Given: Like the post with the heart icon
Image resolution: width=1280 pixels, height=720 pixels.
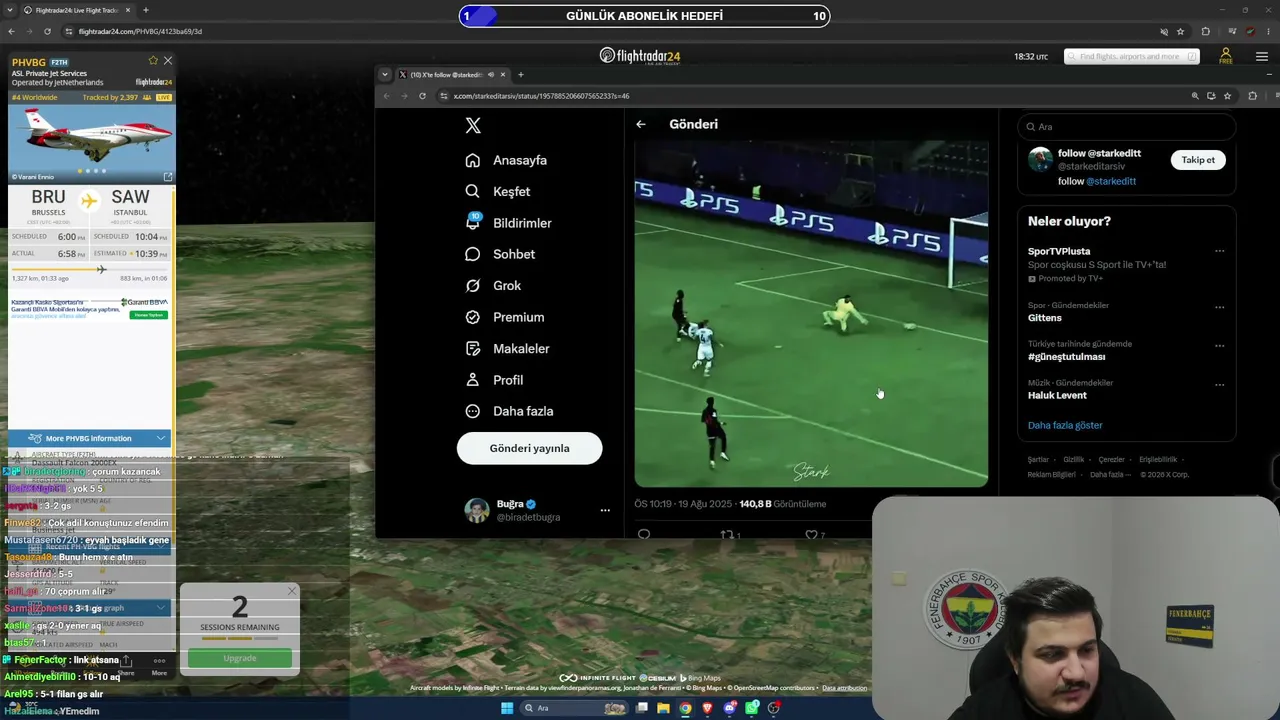Looking at the screenshot, I should pyautogui.click(x=811, y=534).
